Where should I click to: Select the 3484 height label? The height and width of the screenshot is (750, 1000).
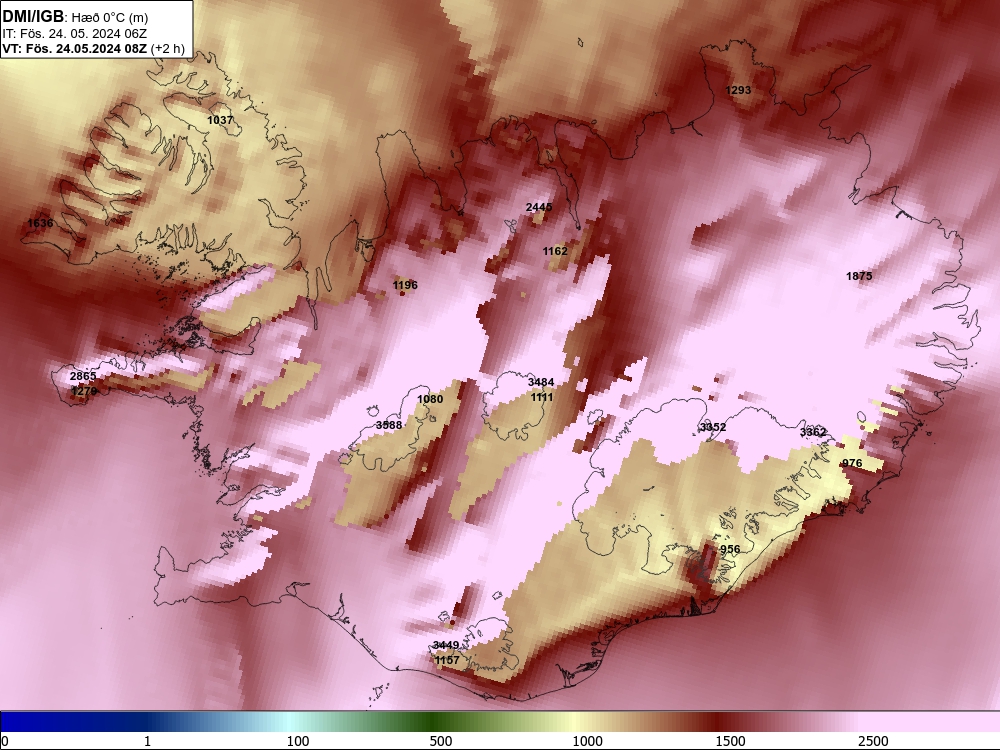pos(541,382)
